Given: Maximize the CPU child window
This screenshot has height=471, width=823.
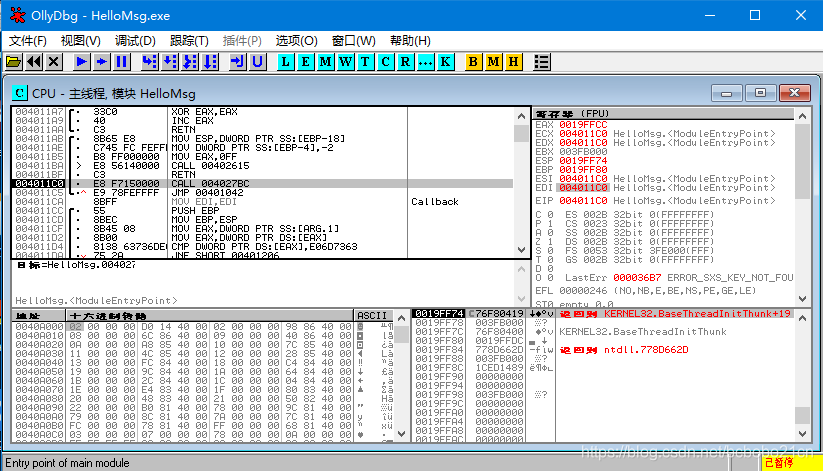Looking at the screenshot, I should tap(760, 93).
